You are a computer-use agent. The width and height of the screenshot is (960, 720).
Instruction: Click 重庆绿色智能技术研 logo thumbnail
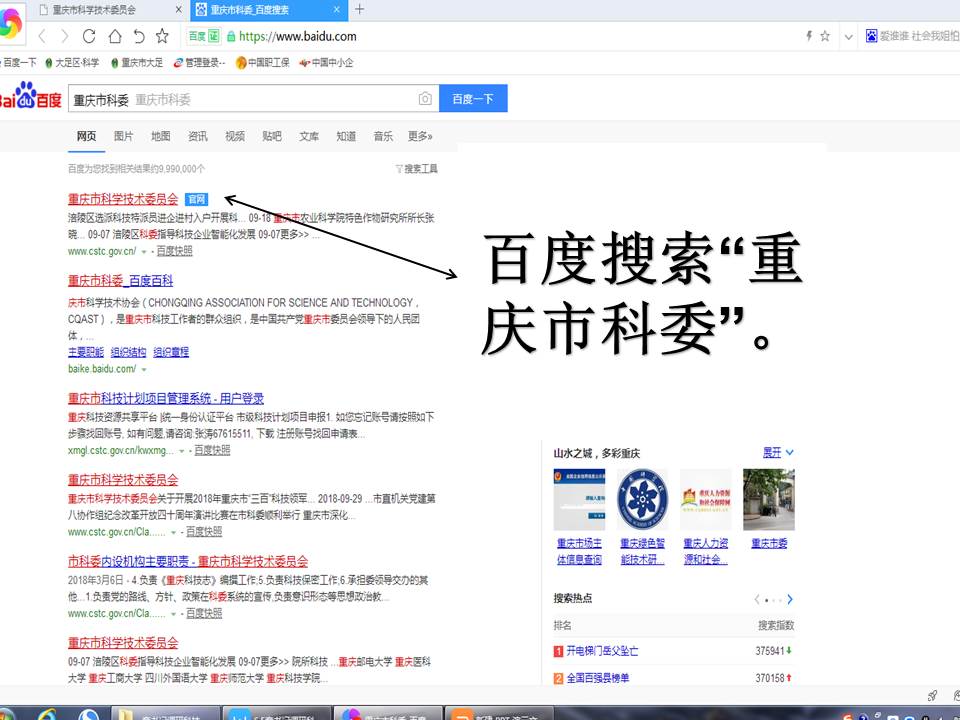point(642,500)
